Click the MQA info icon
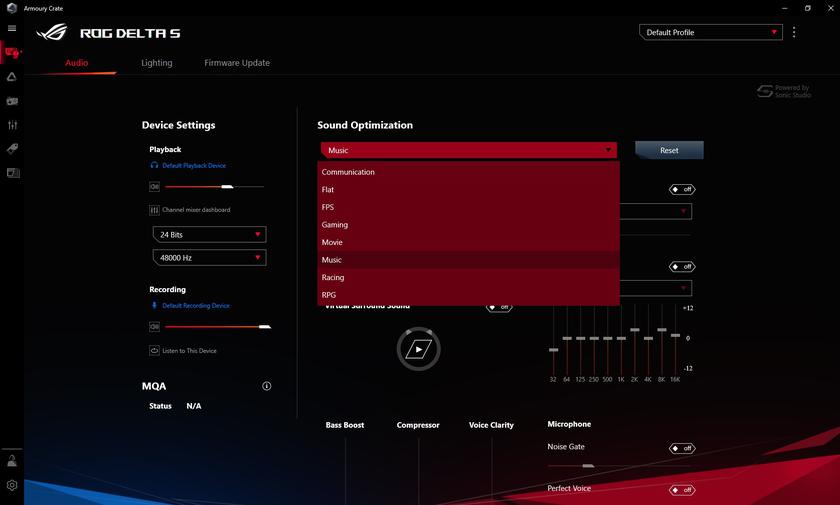This screenshot has height=505, width=840. click(267, 386)
